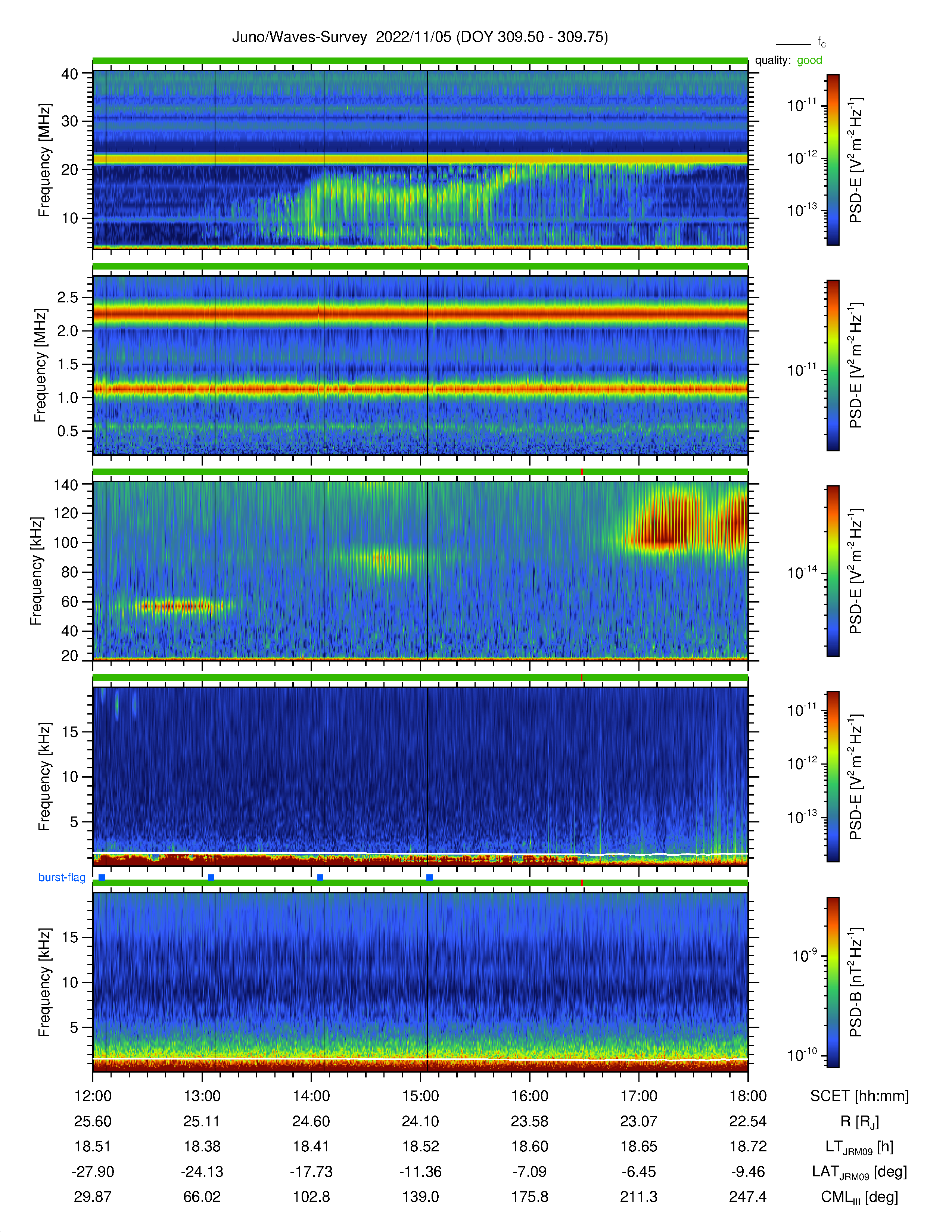The width and height of the screenshot is (952, 1232).
Task: Click the 17:00 time label
Action: click(639, 1095)
